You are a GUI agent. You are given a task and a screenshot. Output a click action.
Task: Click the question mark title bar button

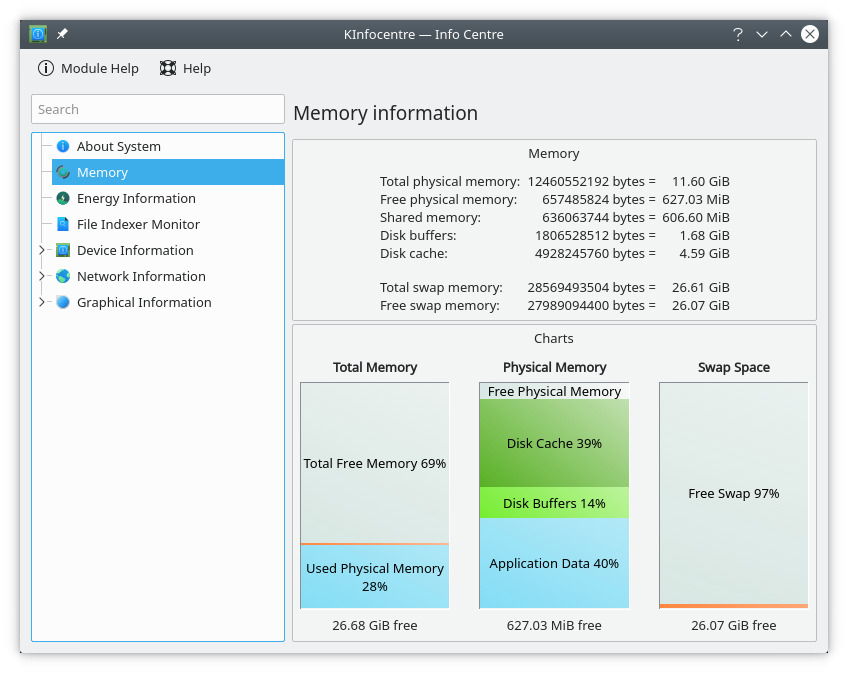(x=738, y=34)
